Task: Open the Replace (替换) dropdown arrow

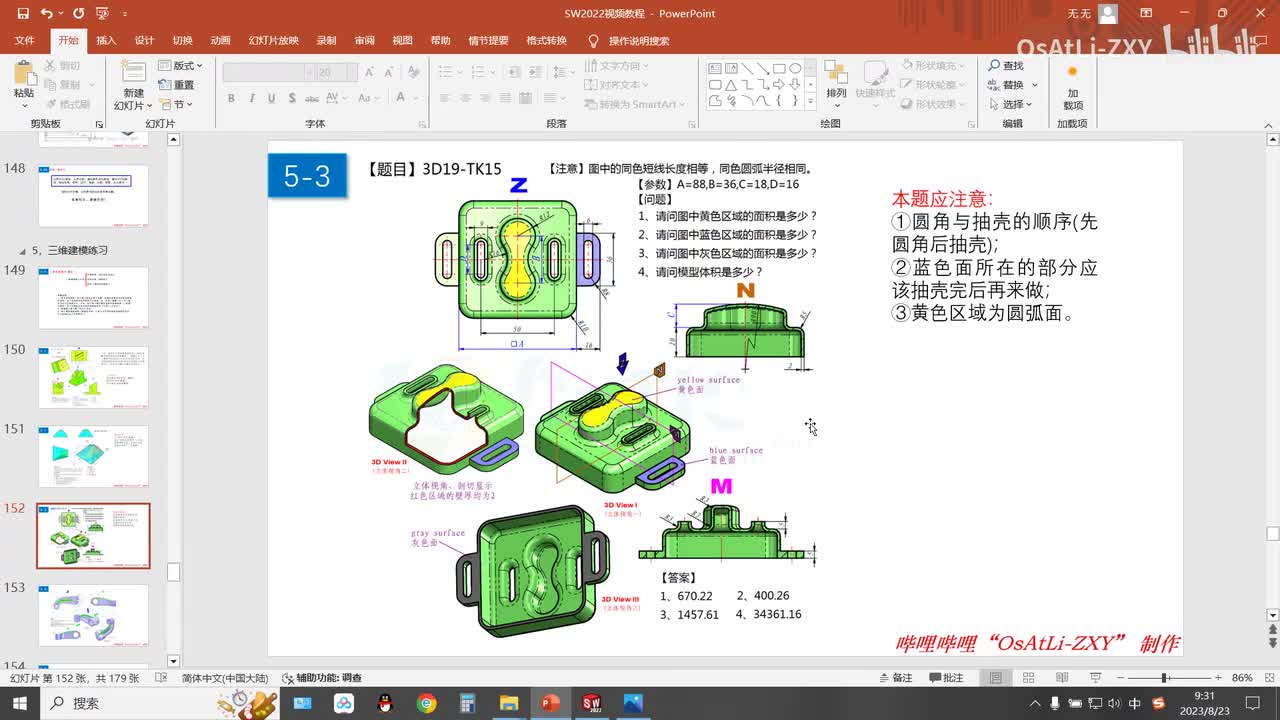Action: pos(1034,85)
